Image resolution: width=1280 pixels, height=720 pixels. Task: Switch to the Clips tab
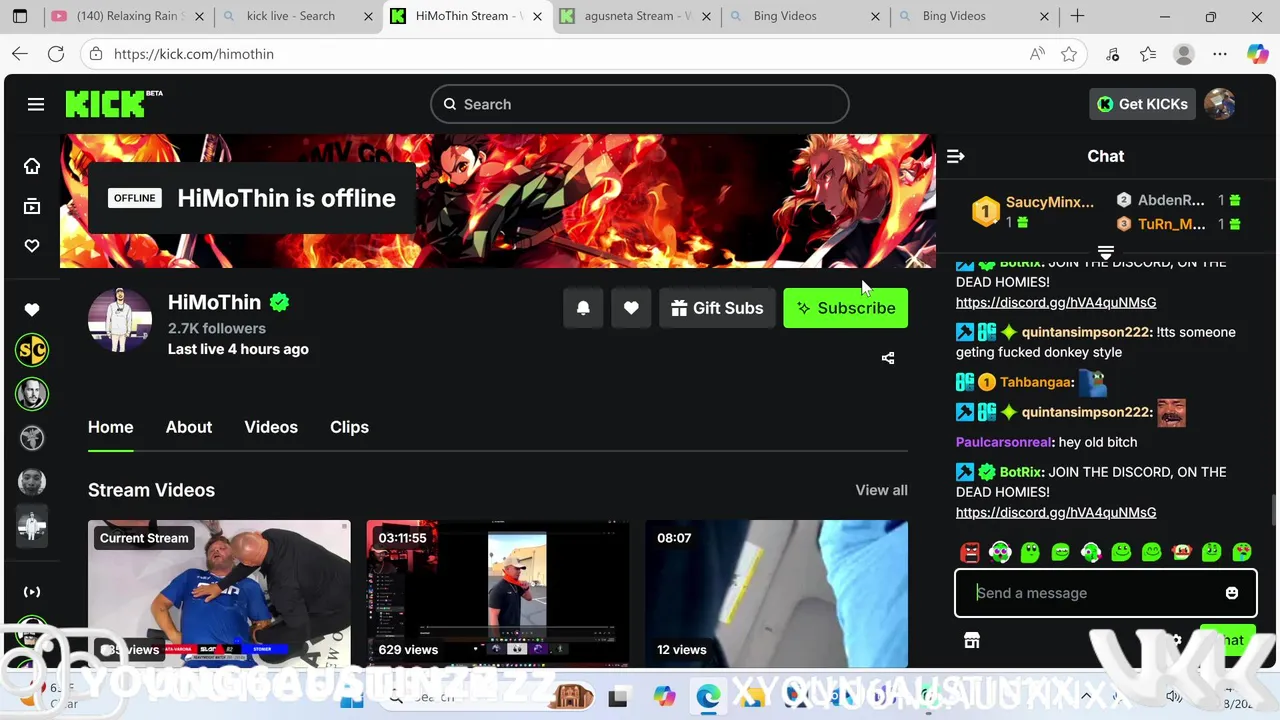[349, 427]
